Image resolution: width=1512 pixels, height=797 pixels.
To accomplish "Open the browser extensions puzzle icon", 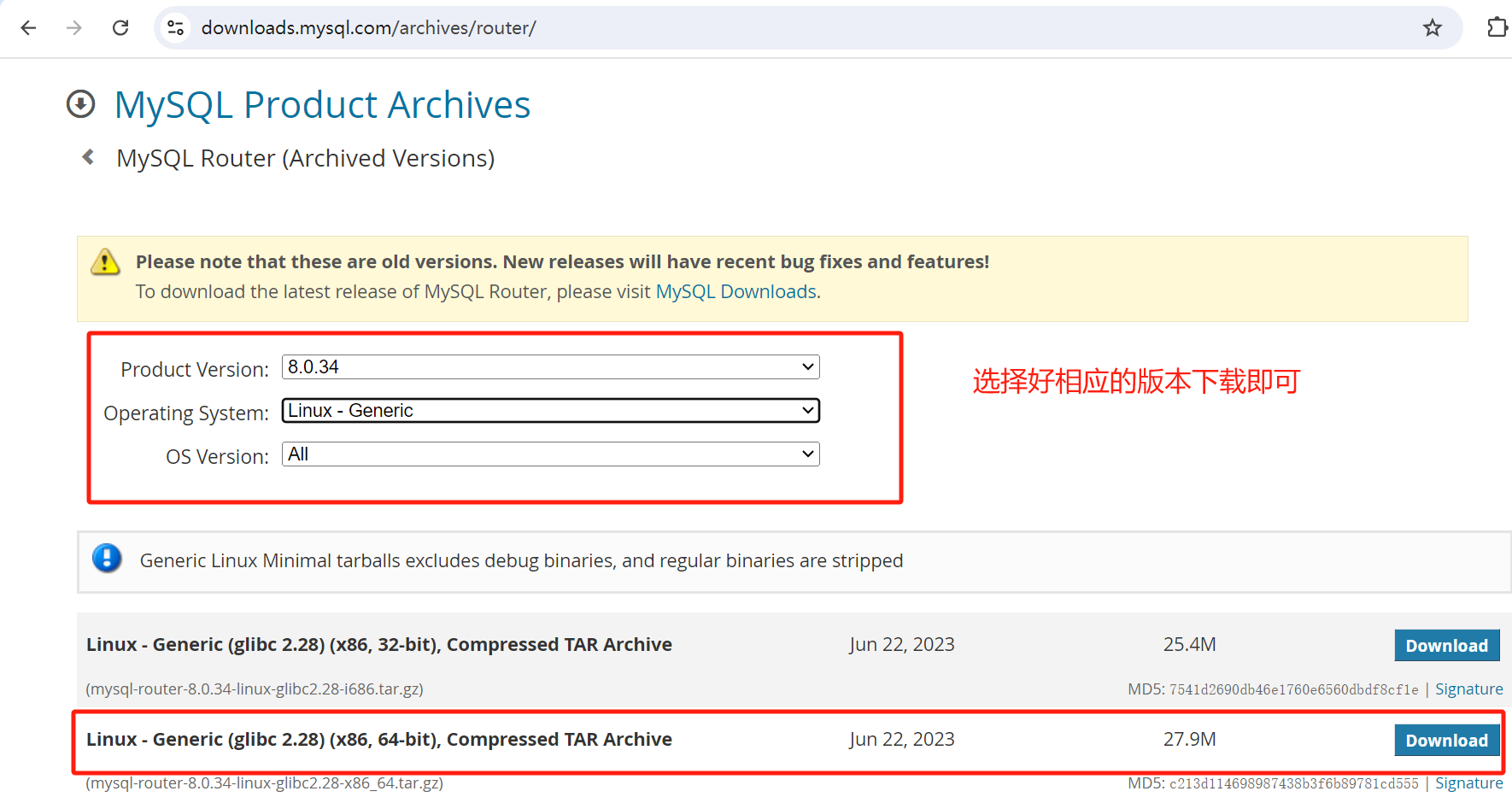I will (x=1497, y=27).
